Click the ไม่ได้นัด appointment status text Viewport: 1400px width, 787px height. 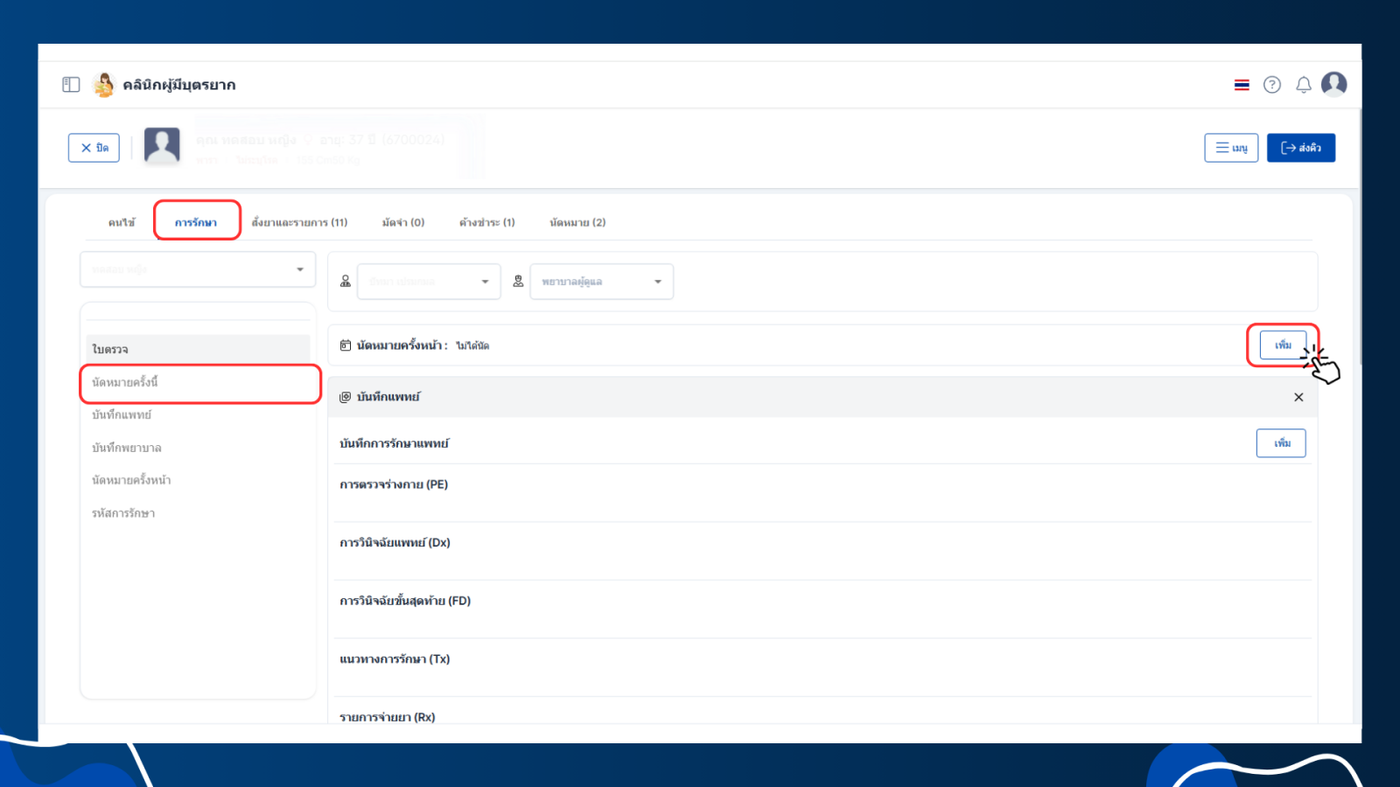tap(472, 346)
